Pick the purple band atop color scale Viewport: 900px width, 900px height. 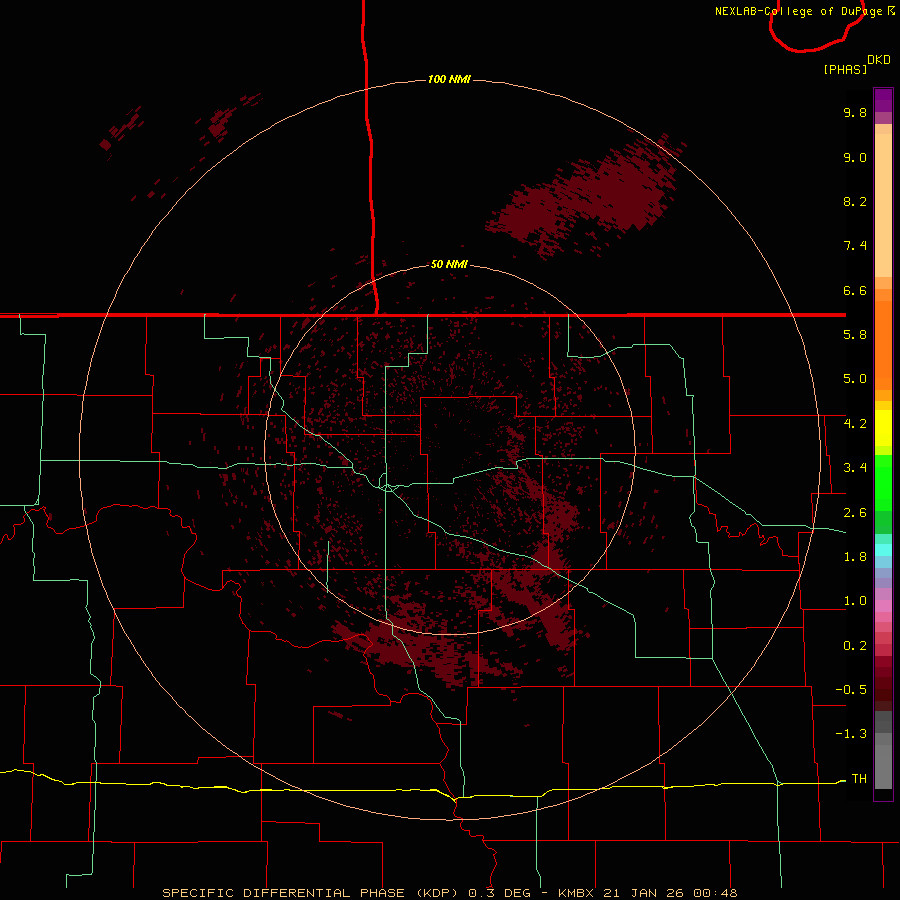click(x=883, y=100)
